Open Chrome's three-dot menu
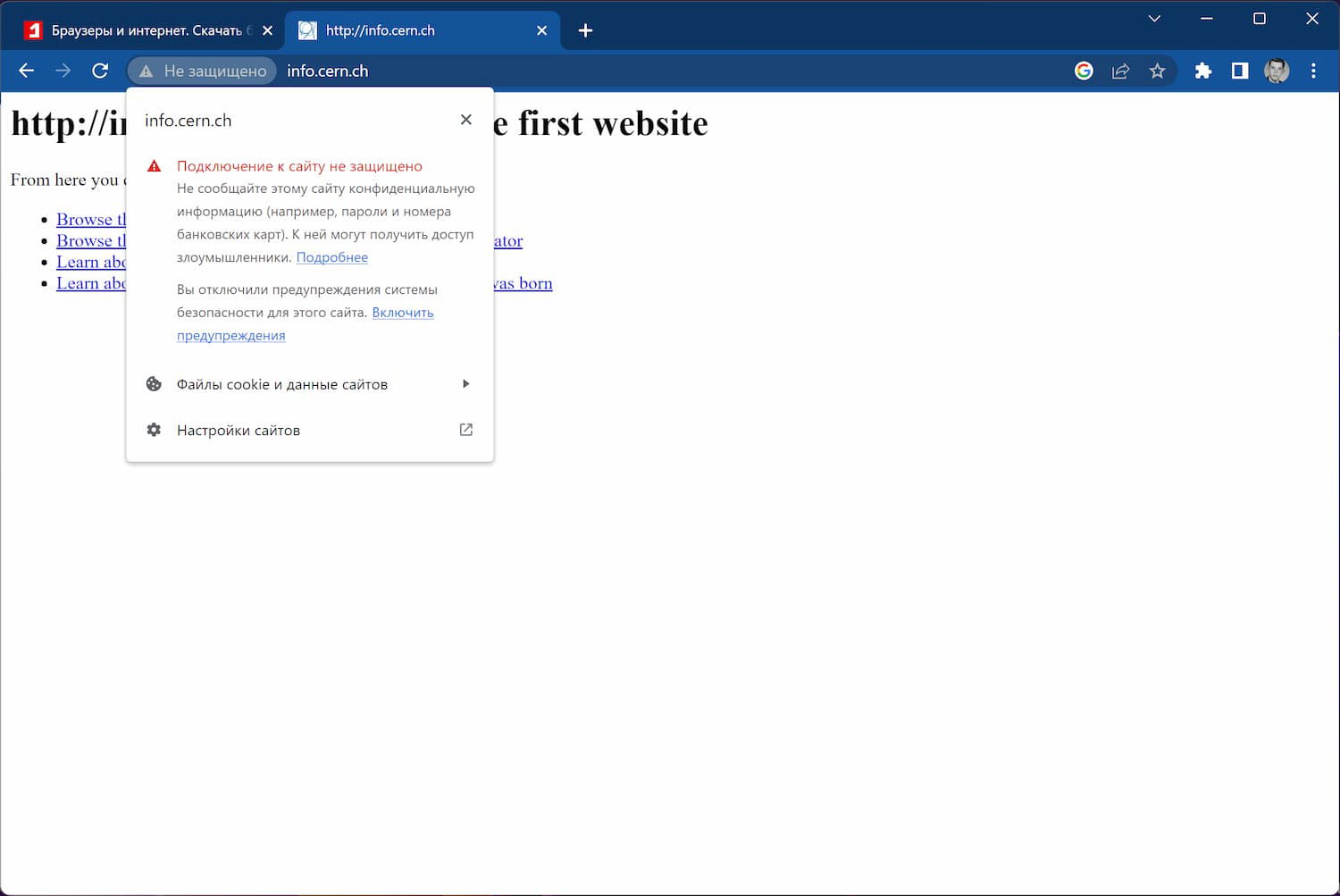This screenshot has height=896, width=1340. [x=1313, y=71]
